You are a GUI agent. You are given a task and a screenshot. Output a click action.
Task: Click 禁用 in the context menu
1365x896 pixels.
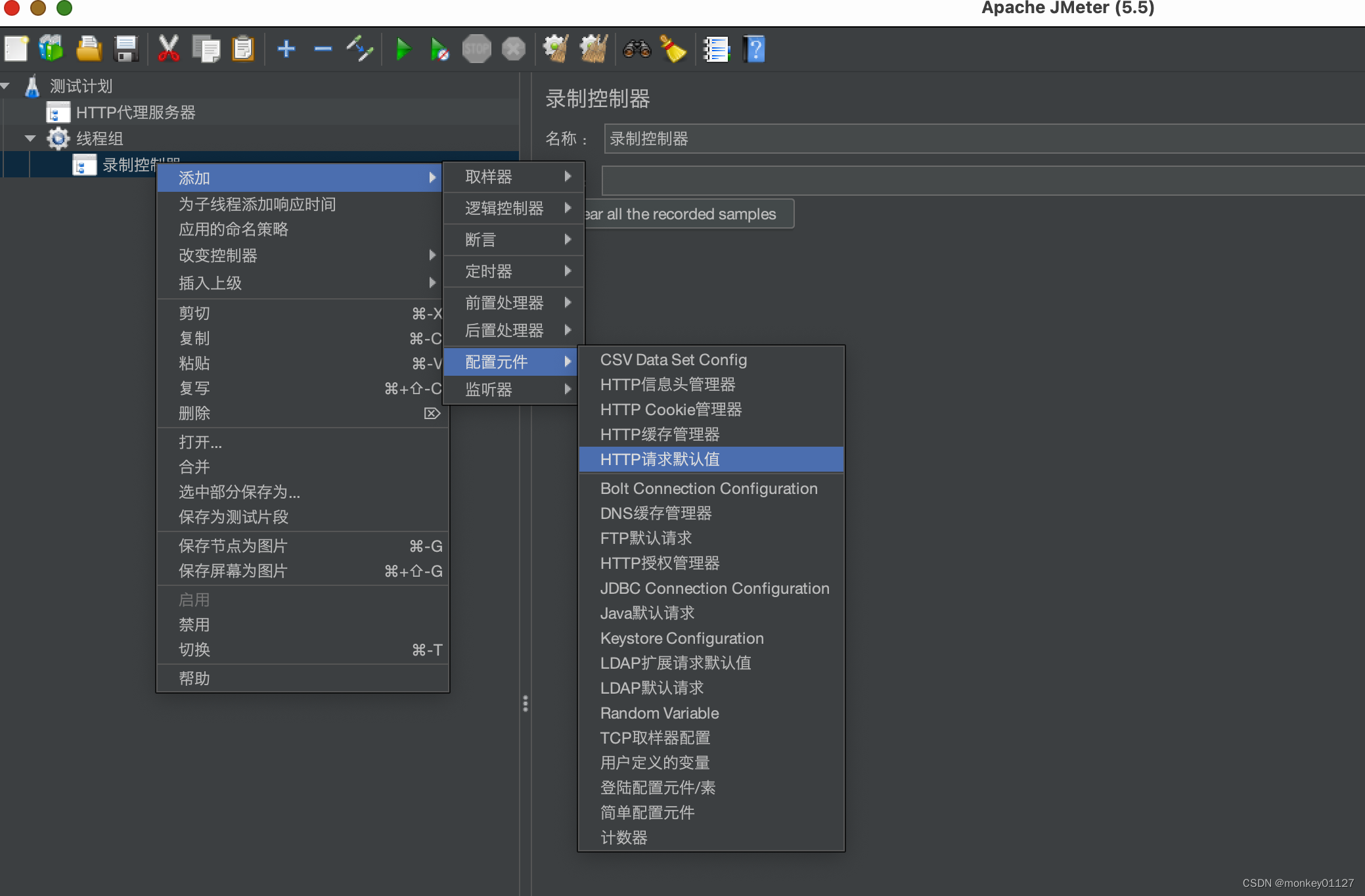coord(303,625)
